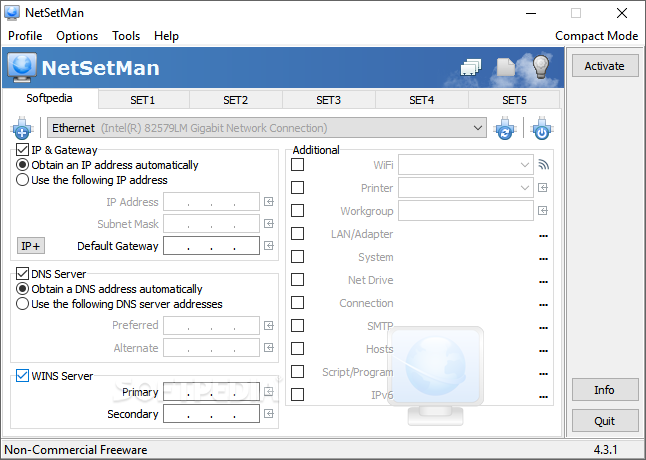646x460 pixels.
Task: Click the get current value icon beside Workgroup
Action: click(543, 211)
